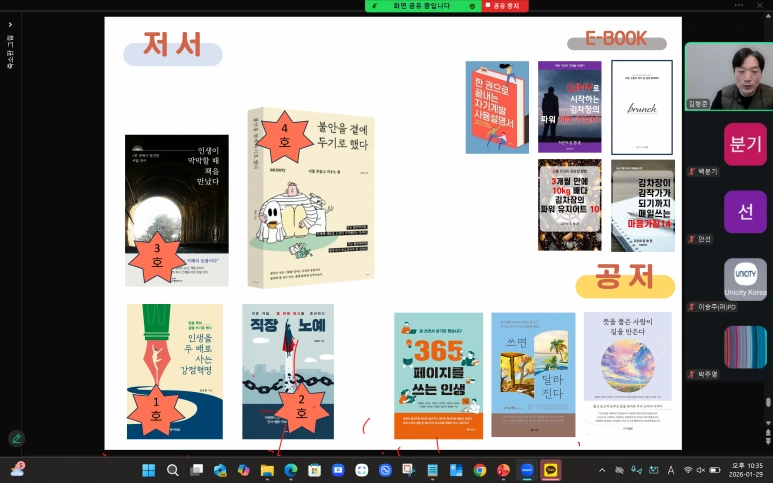Click the 4호 star badge
This screenshot has width=773, height=483.
tap(284, 136)
